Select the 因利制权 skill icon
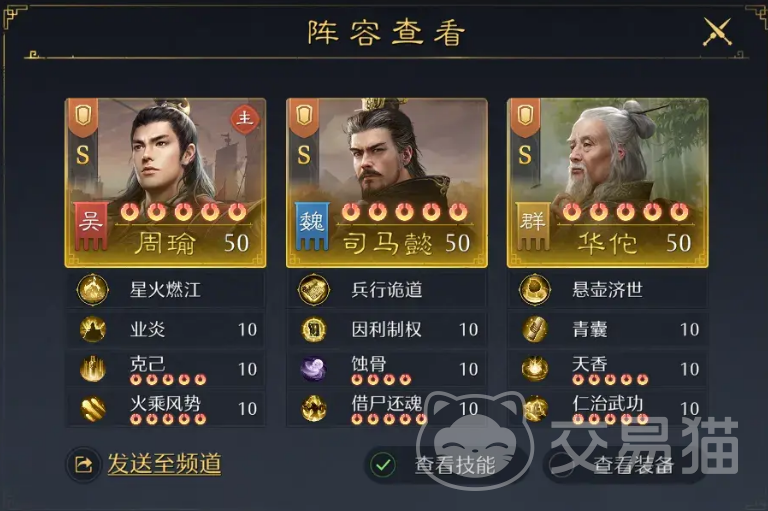Viewport: 768px width, 511px height. [313, 329]
